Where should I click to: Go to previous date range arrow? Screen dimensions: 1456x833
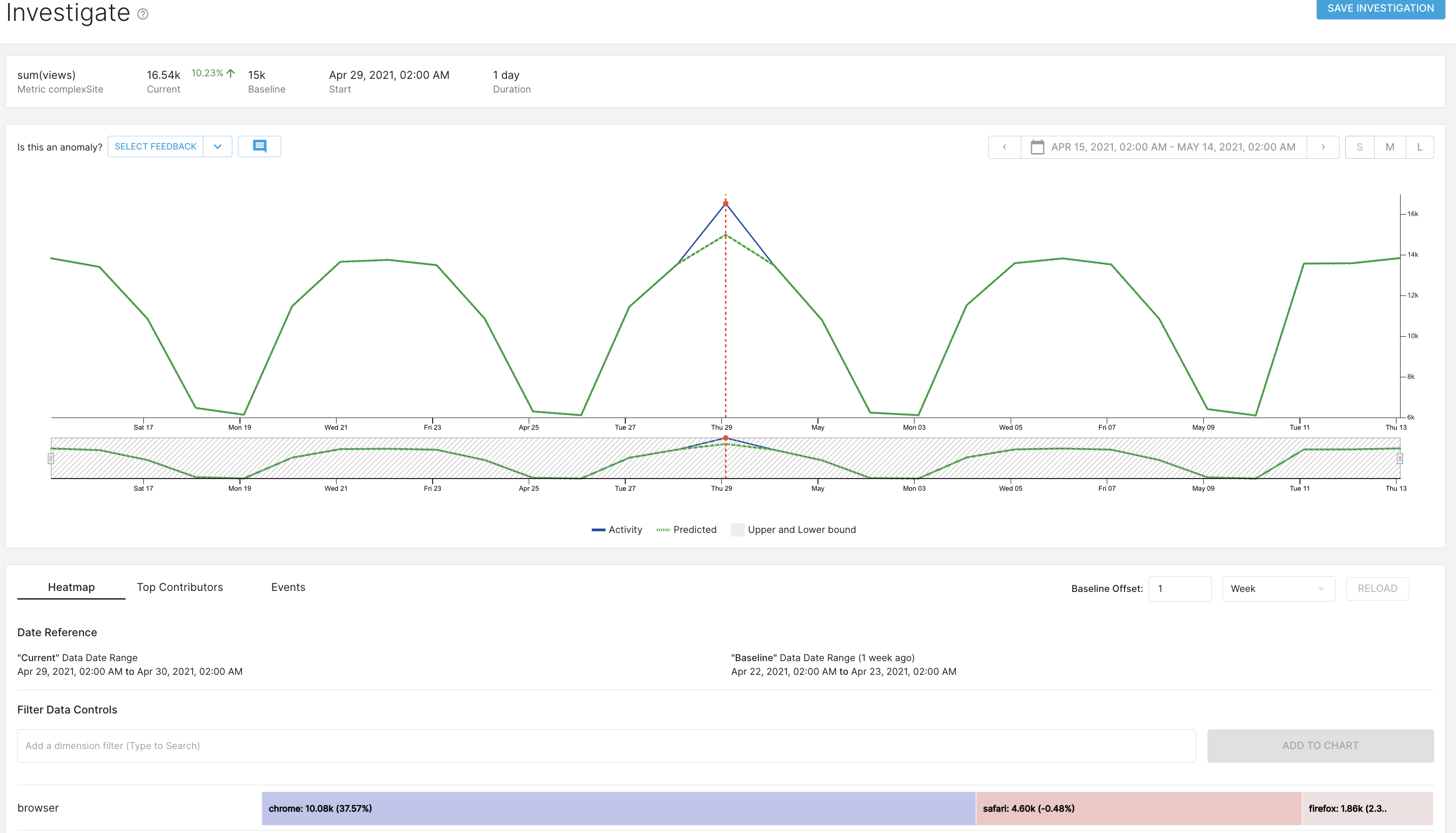click(x=1004, y=147)
